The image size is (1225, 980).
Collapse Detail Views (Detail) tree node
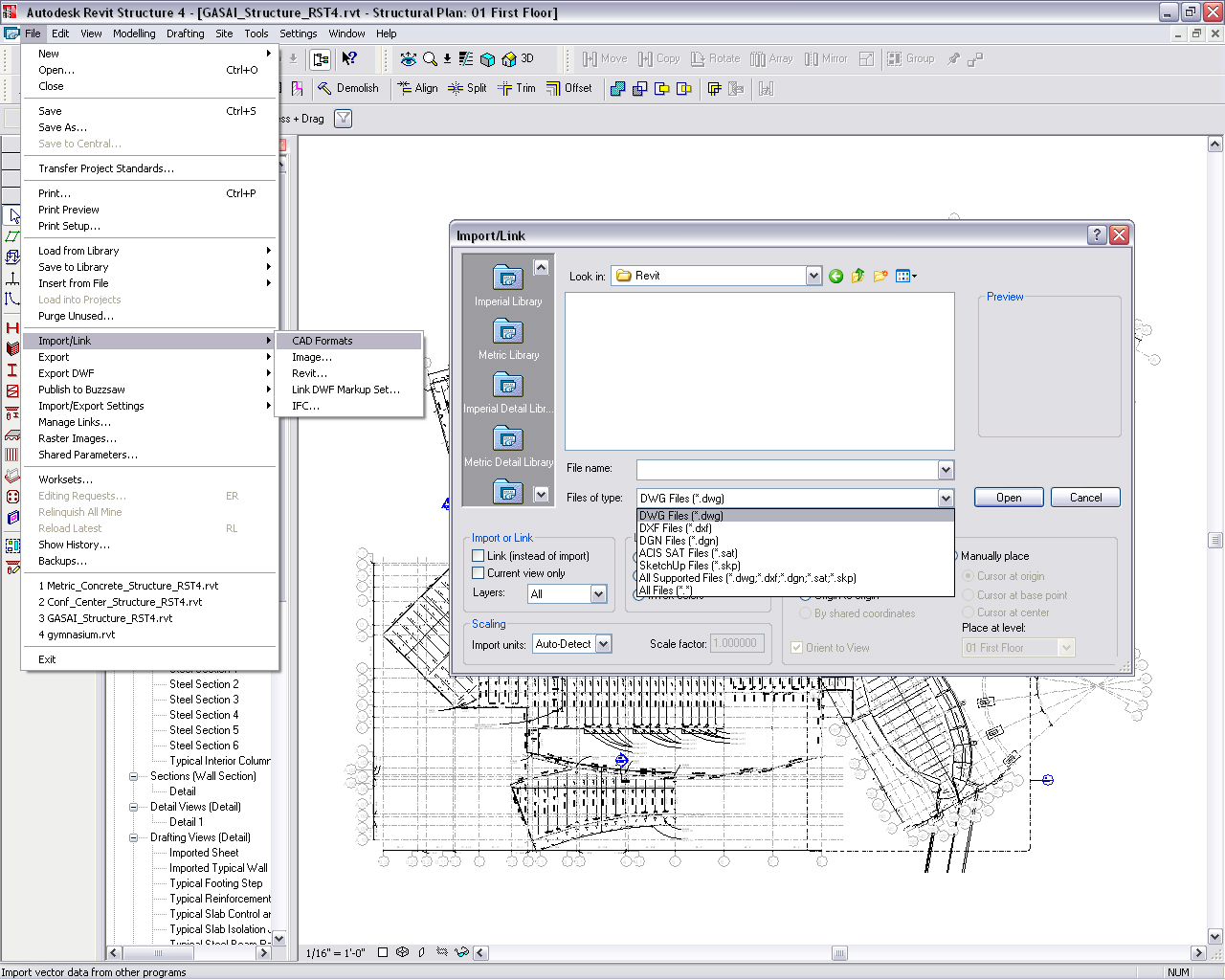[x=134, y=807]
